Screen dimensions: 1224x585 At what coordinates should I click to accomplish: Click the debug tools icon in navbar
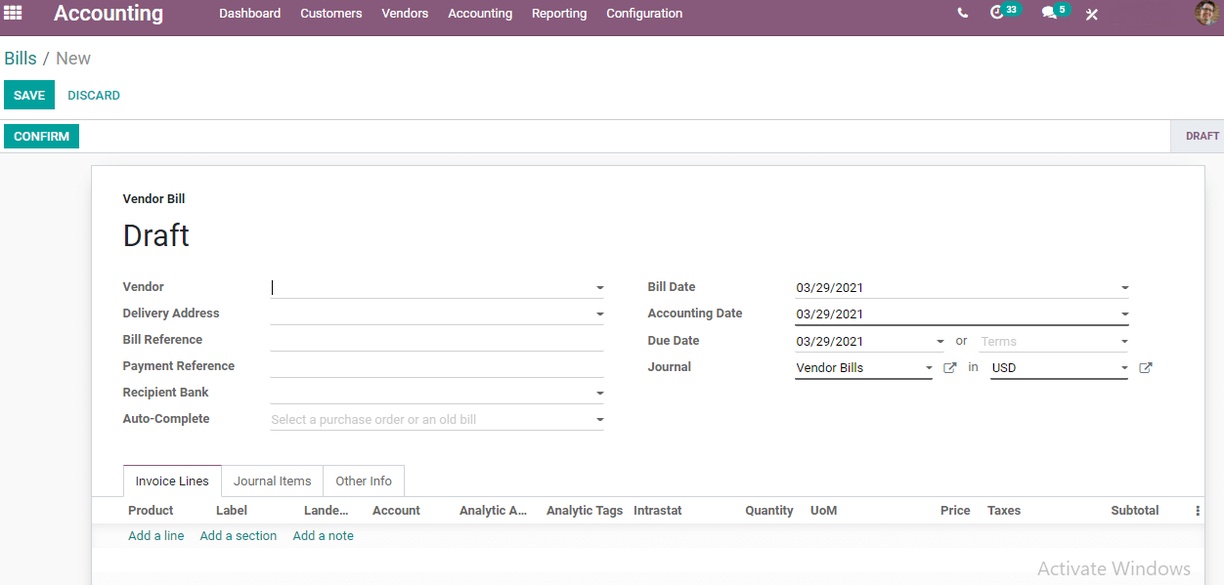(1092, 14)
